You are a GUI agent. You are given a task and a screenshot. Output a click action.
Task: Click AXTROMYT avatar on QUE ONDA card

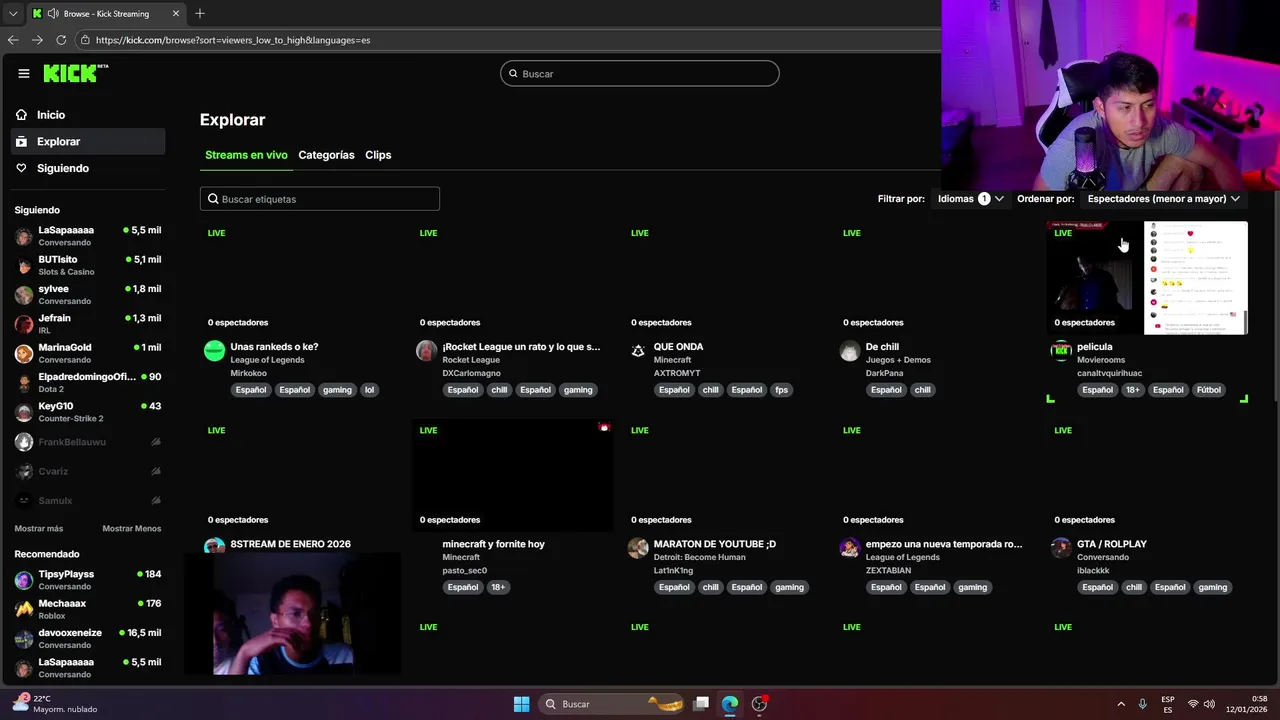(638, 350)
